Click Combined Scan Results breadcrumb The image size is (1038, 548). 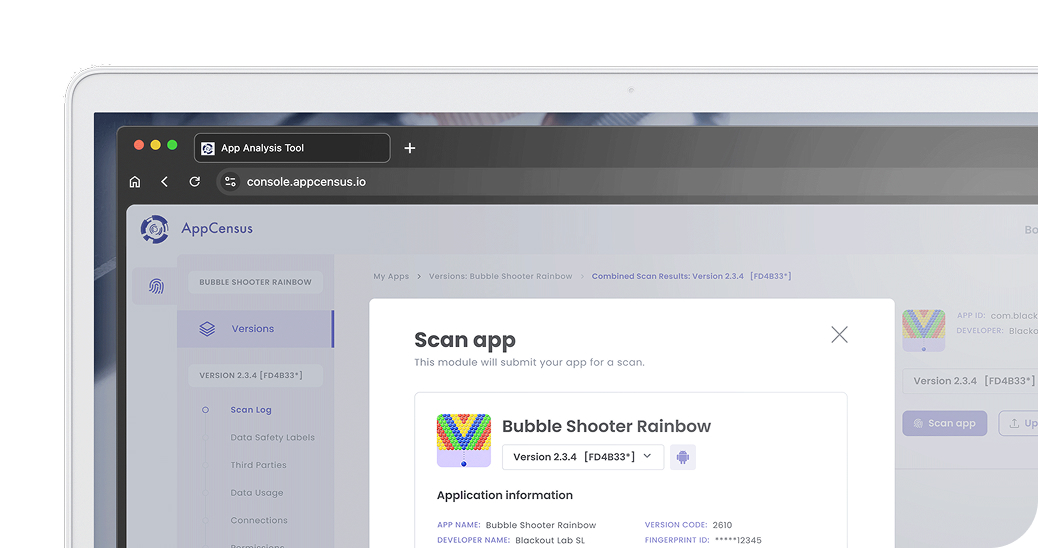point(692,276)
